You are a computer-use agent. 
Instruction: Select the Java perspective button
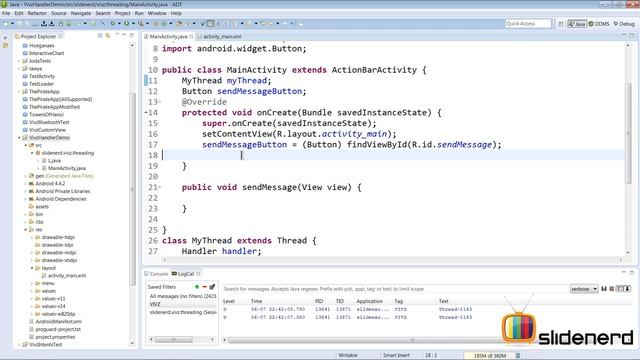click(577, 24)
